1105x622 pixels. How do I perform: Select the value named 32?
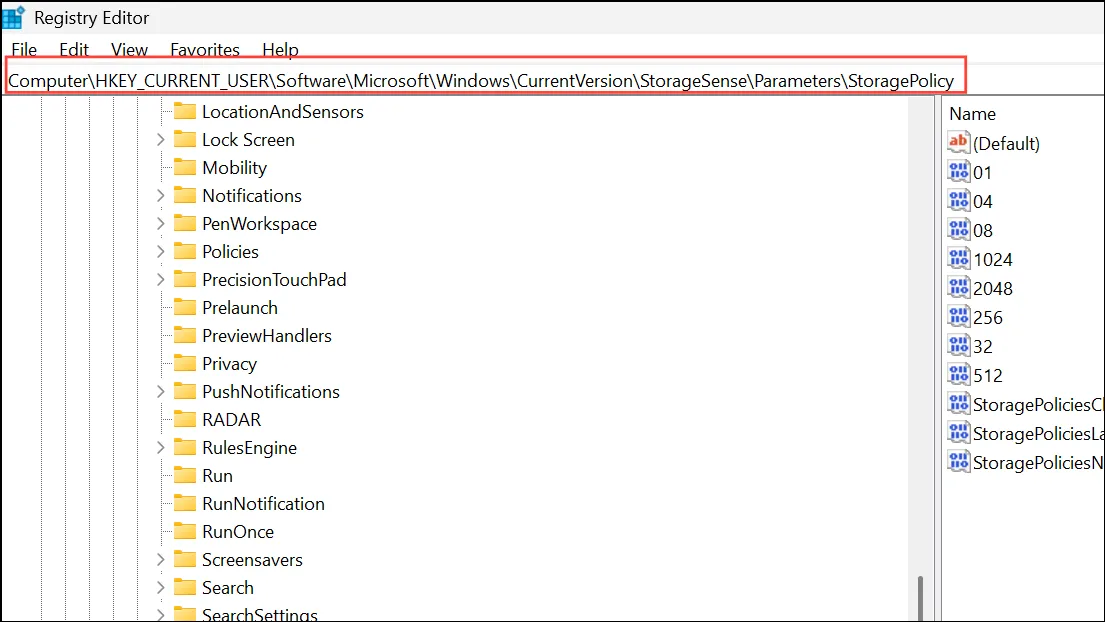[982, 347]
